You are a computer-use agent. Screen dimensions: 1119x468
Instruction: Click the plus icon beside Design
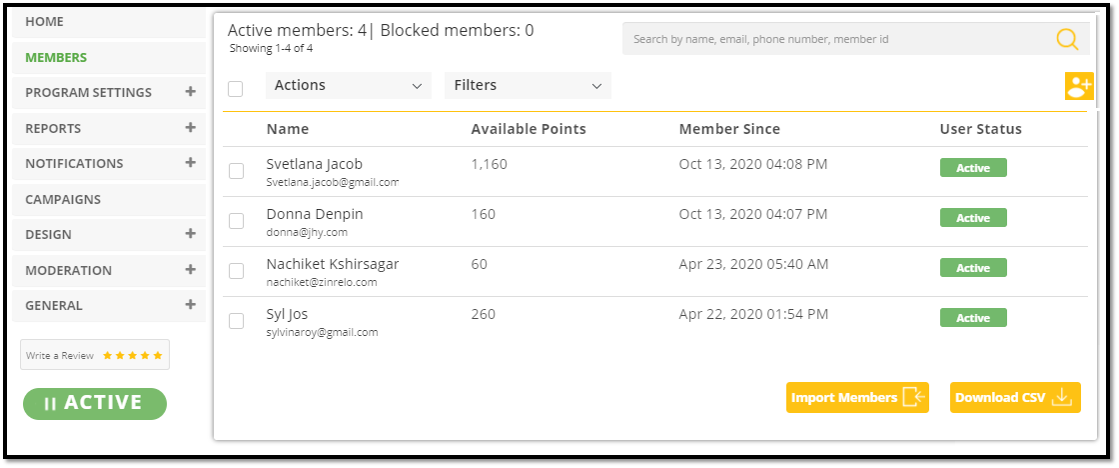click(190, 234)
